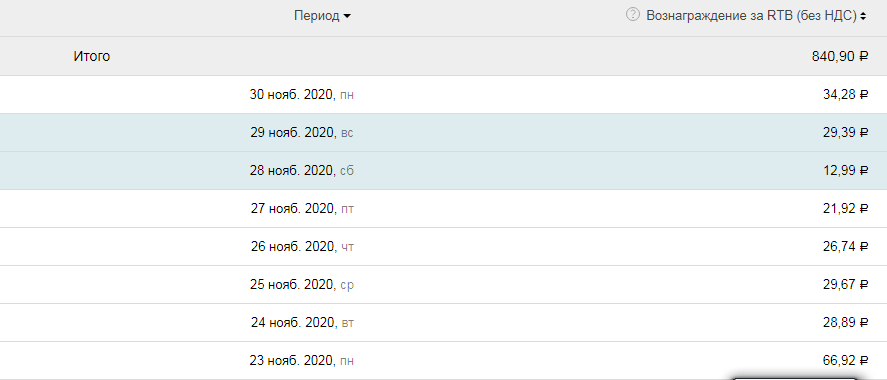Select the 12,99 ₽ reward value
Screen dimensions: 887x380
coord(845,171)
